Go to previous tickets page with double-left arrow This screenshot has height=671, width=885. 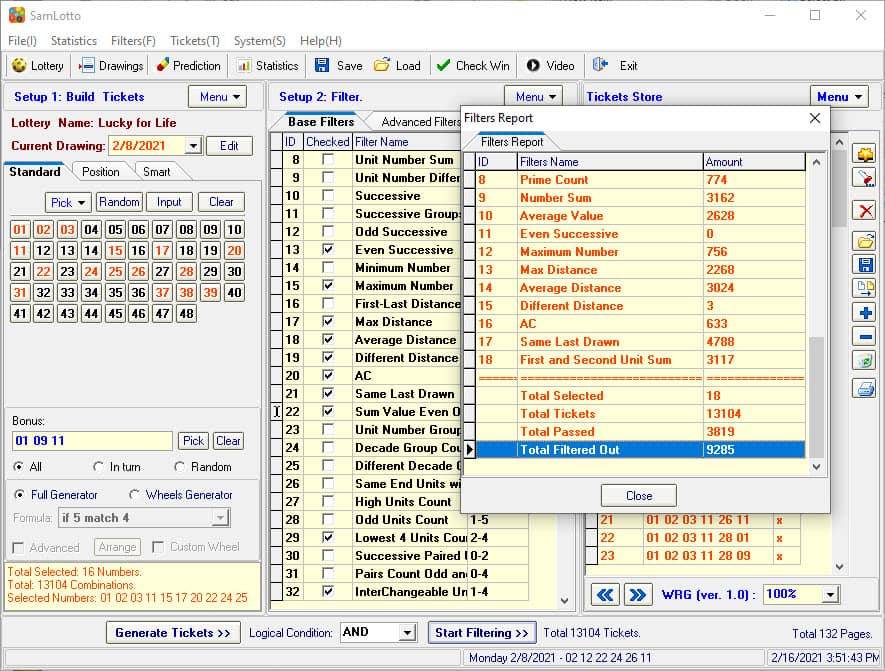click(x=606, y=594)
